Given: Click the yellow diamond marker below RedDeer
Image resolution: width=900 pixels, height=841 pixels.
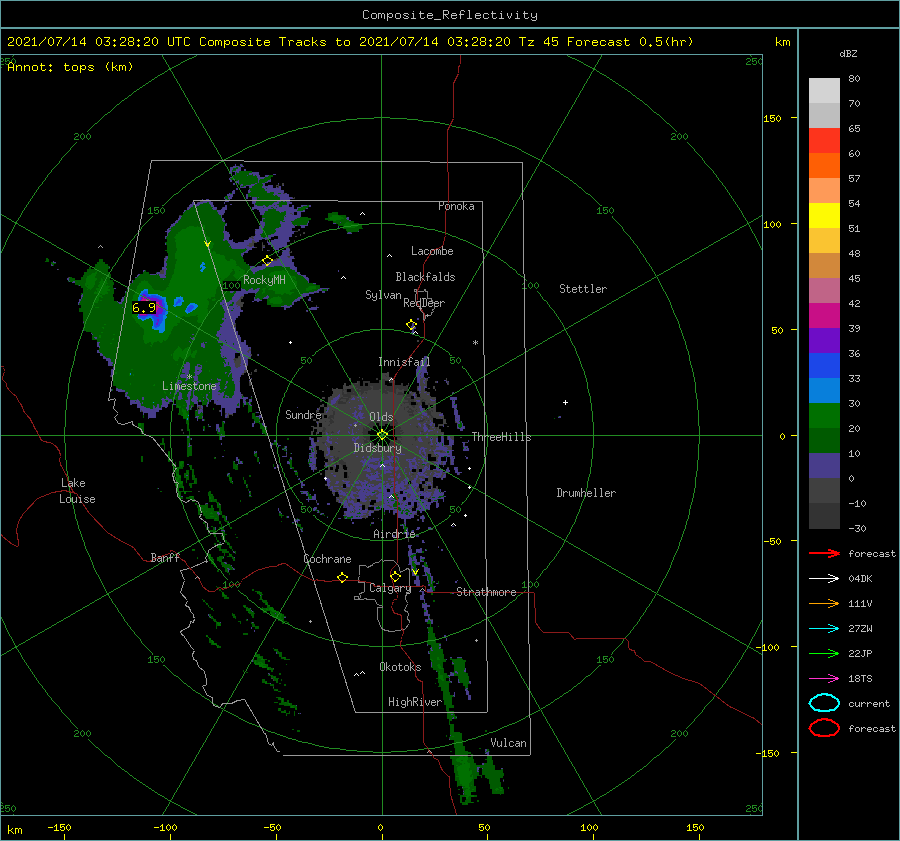Looking at the screenshot, I should pos(411,325).
